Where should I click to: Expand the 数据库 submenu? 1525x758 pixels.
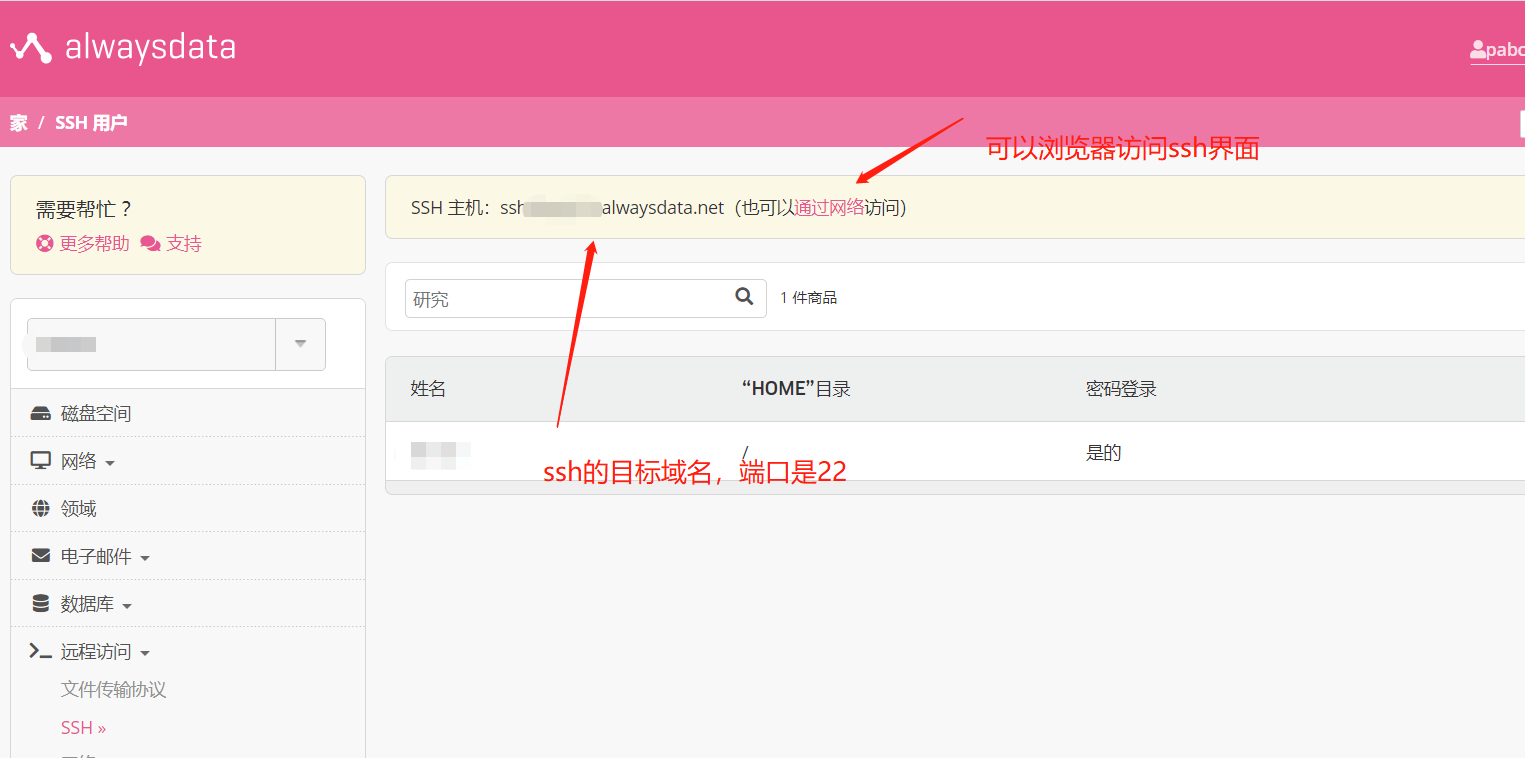[127, 606]
